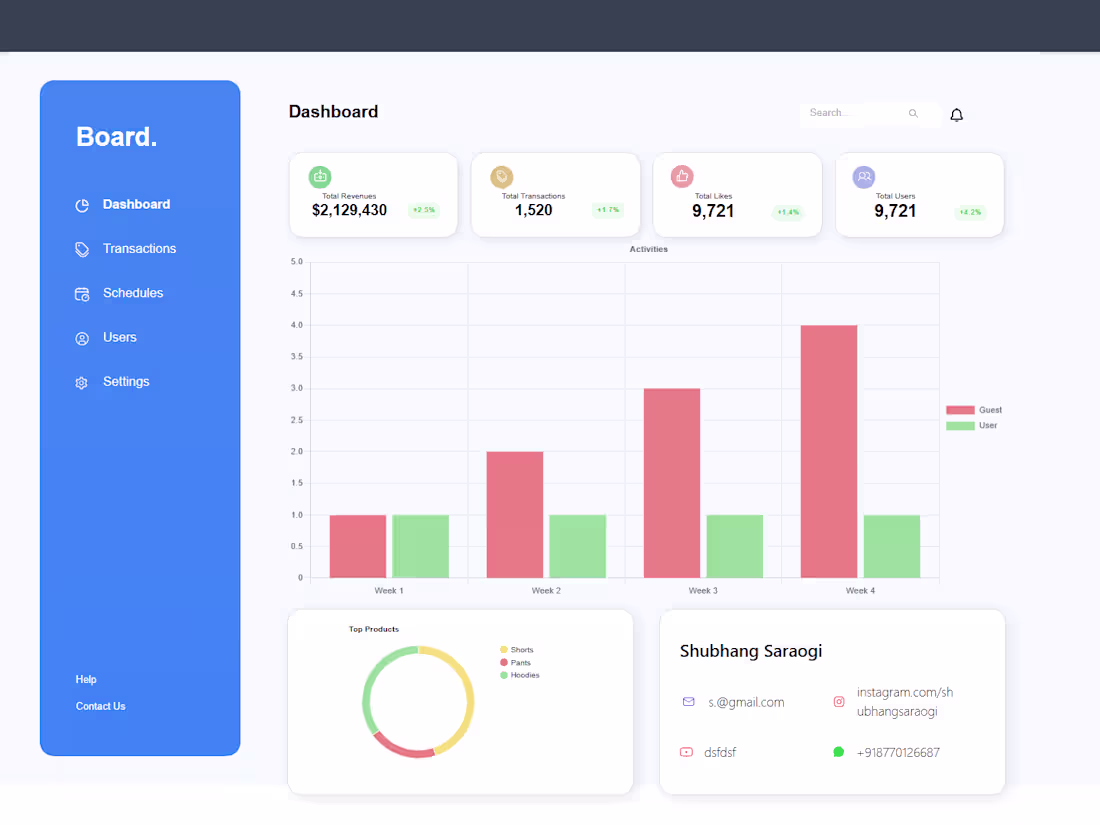Open Transactions via its tag icon
Image resolution: width=1100 pixels, height=825 pixels.
click(x=81, y=248)
